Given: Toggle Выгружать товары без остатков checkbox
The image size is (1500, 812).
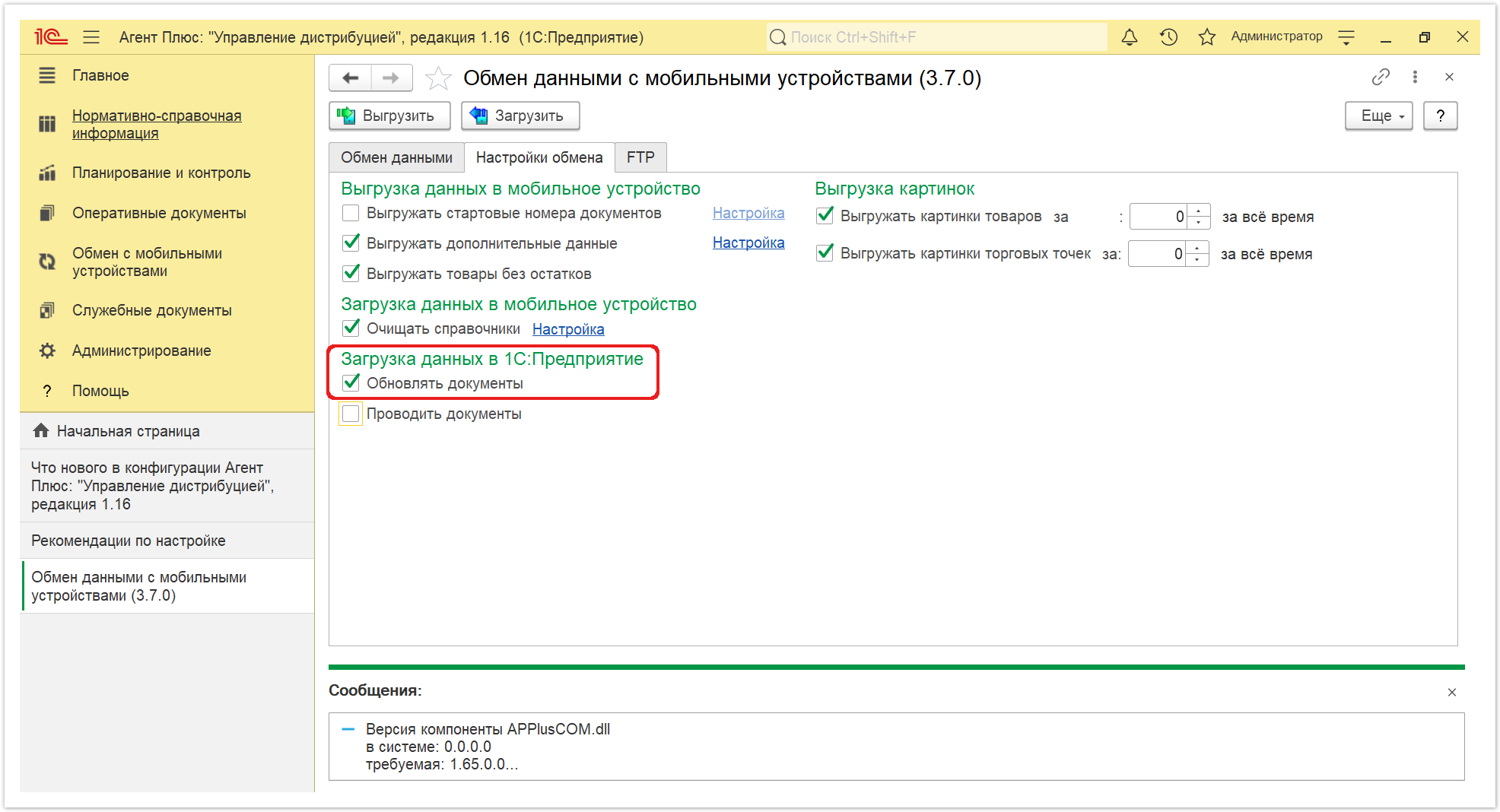Looking at the screenshot, I should point(351,274).
